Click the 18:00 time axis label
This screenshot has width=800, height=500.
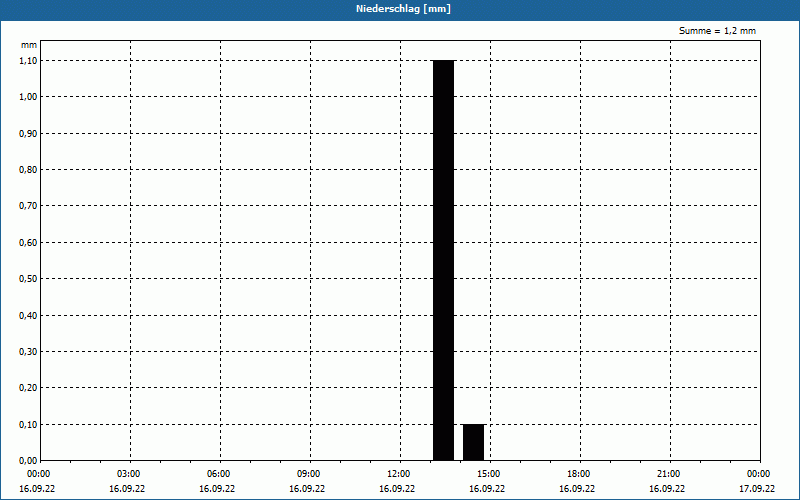[579, 474]
